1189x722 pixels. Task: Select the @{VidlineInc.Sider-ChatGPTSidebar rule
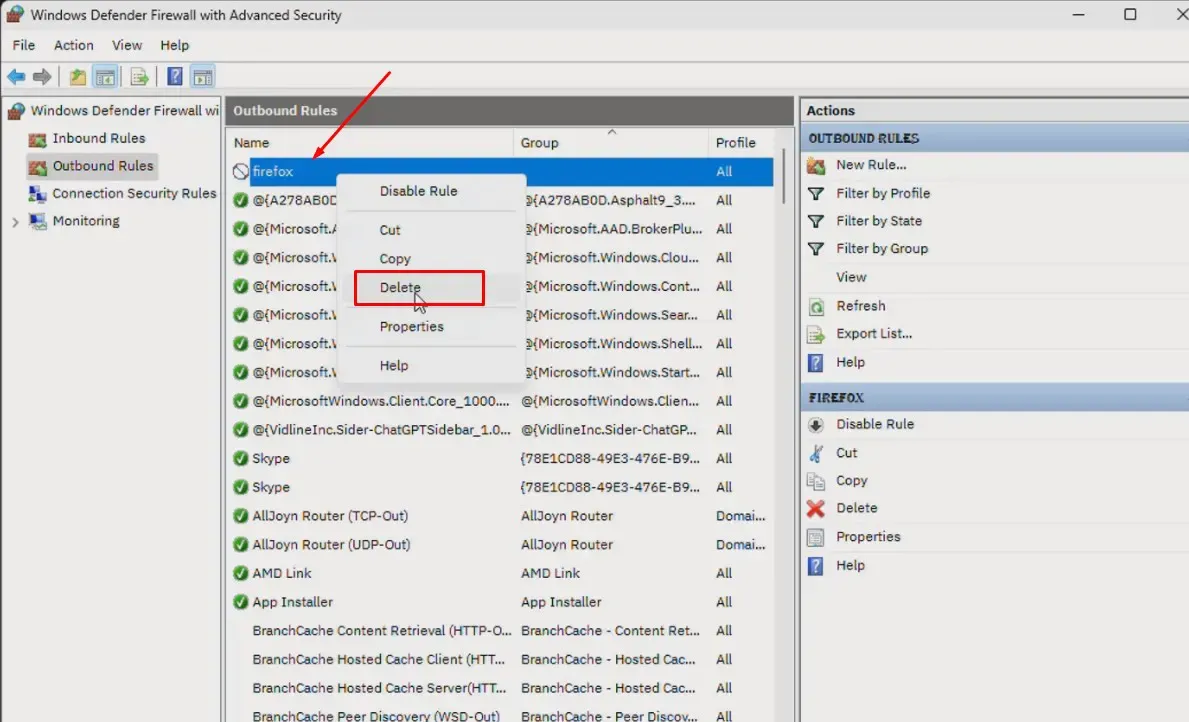click(381, 430)
